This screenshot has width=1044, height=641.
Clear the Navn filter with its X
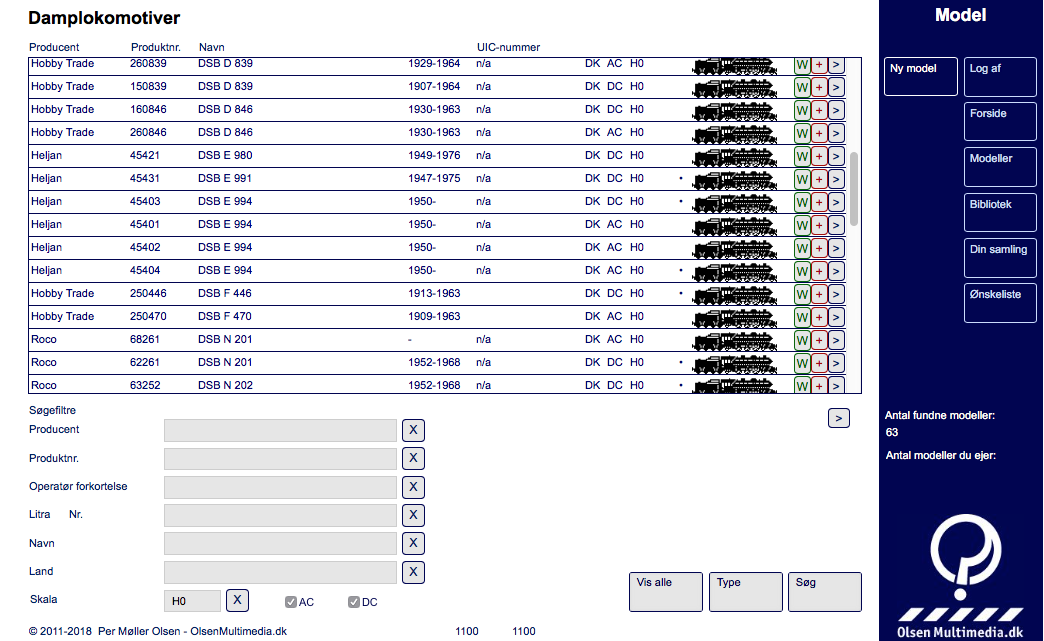tap(413, 543)
